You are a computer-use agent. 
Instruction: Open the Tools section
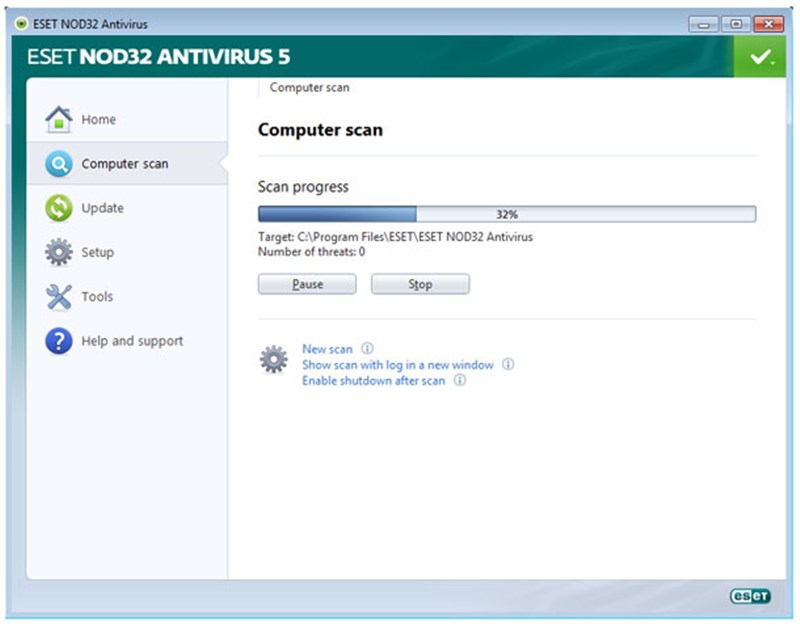[x=128, y=296]
